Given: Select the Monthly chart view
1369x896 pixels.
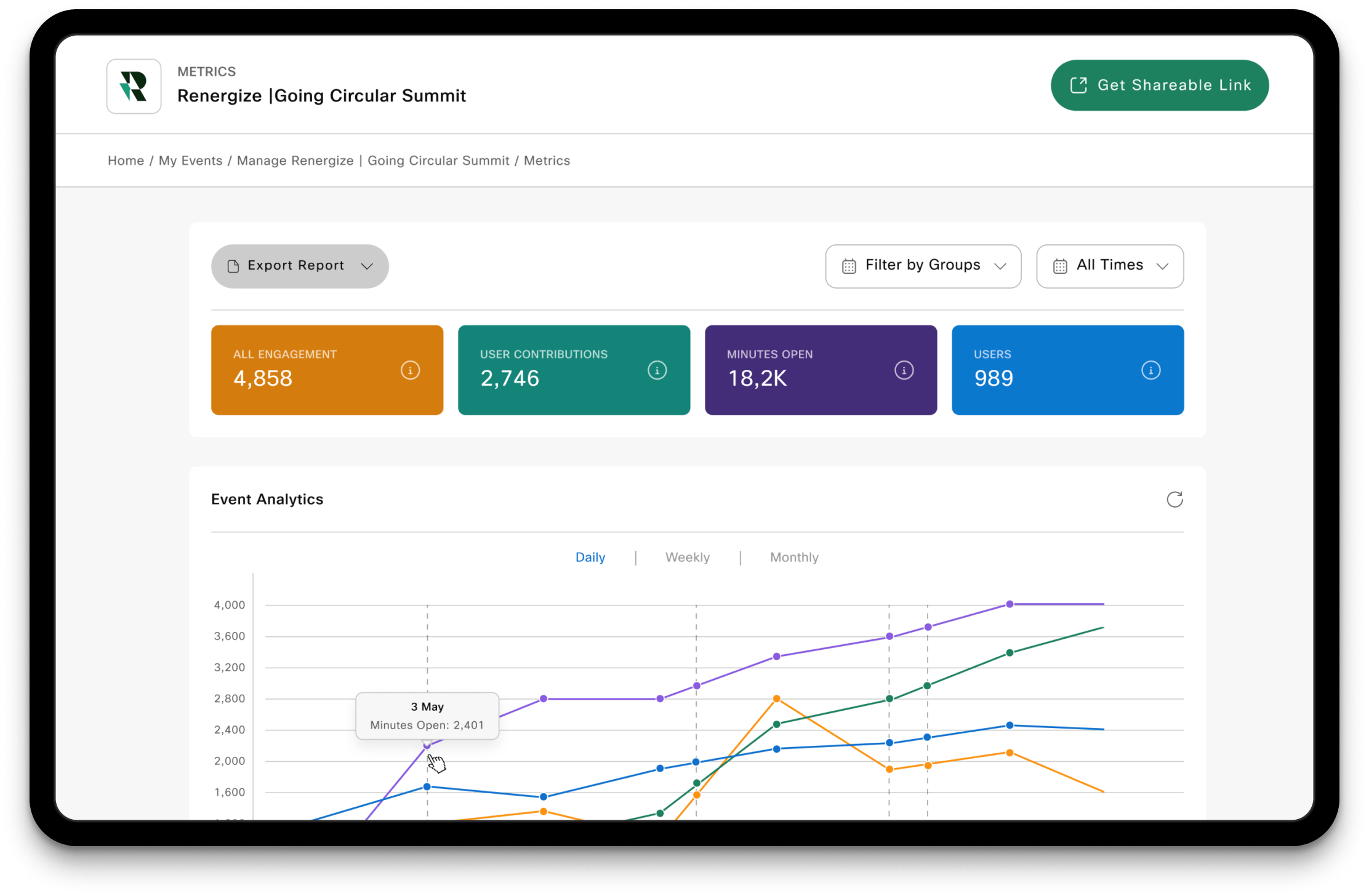Looking at the screenshot, I should coord(793,557).
